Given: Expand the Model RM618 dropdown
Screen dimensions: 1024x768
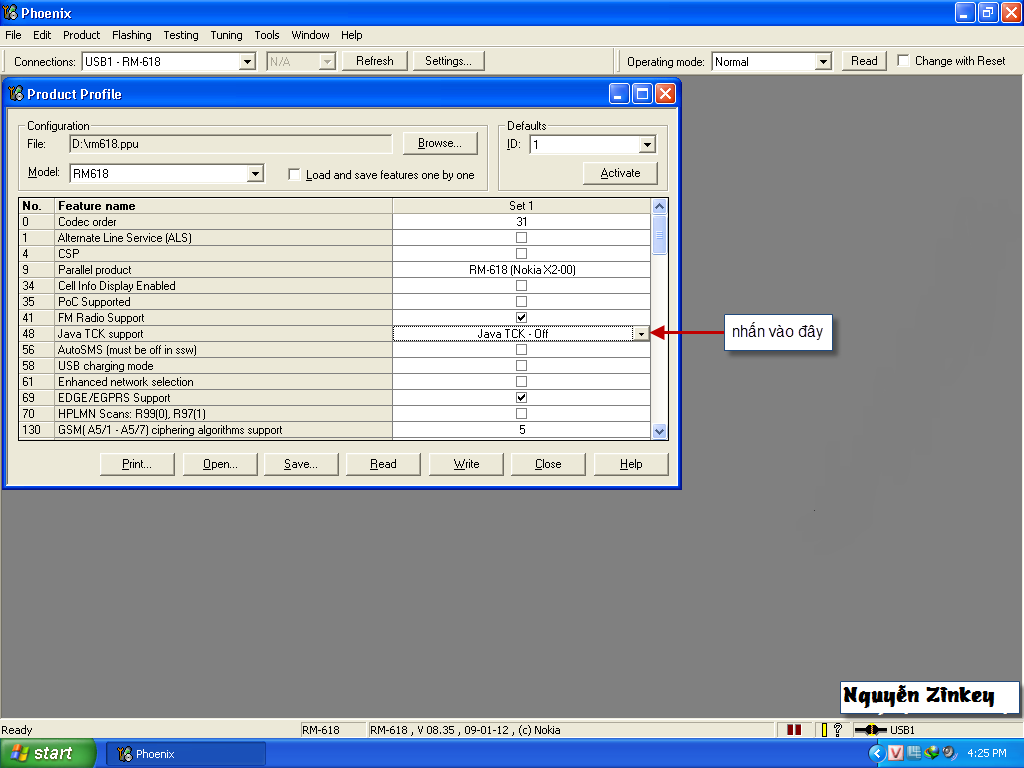Looking at the screenshot, I should pyautogui.click(x=255, y=174).
